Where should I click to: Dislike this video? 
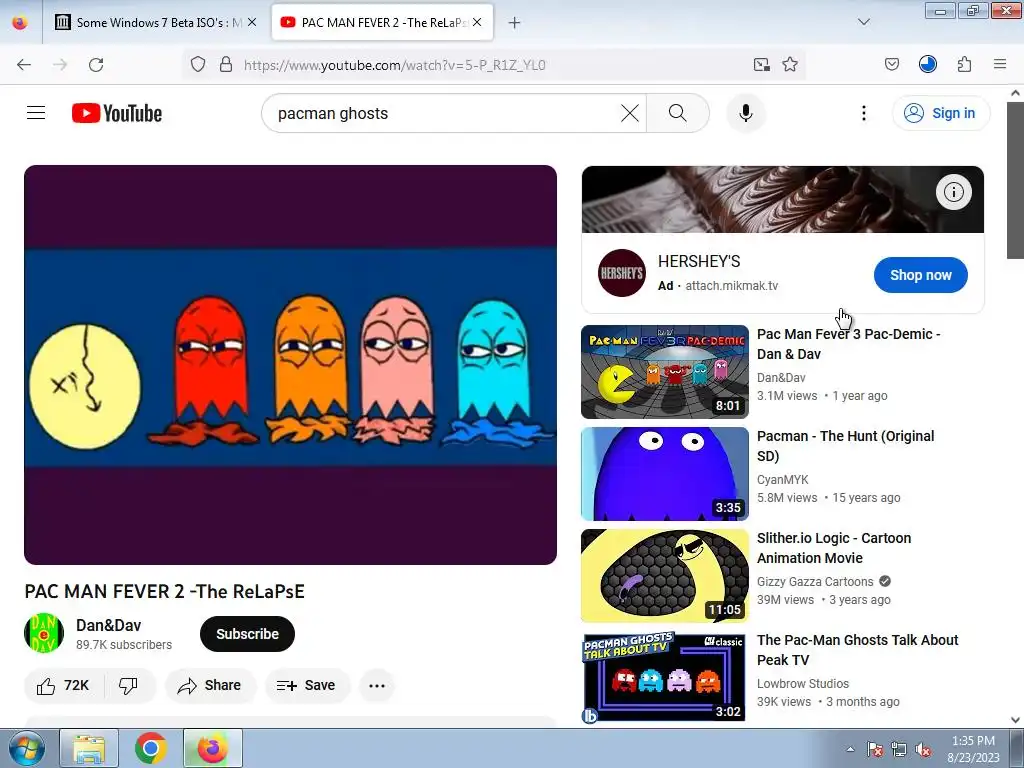[129, 685]
